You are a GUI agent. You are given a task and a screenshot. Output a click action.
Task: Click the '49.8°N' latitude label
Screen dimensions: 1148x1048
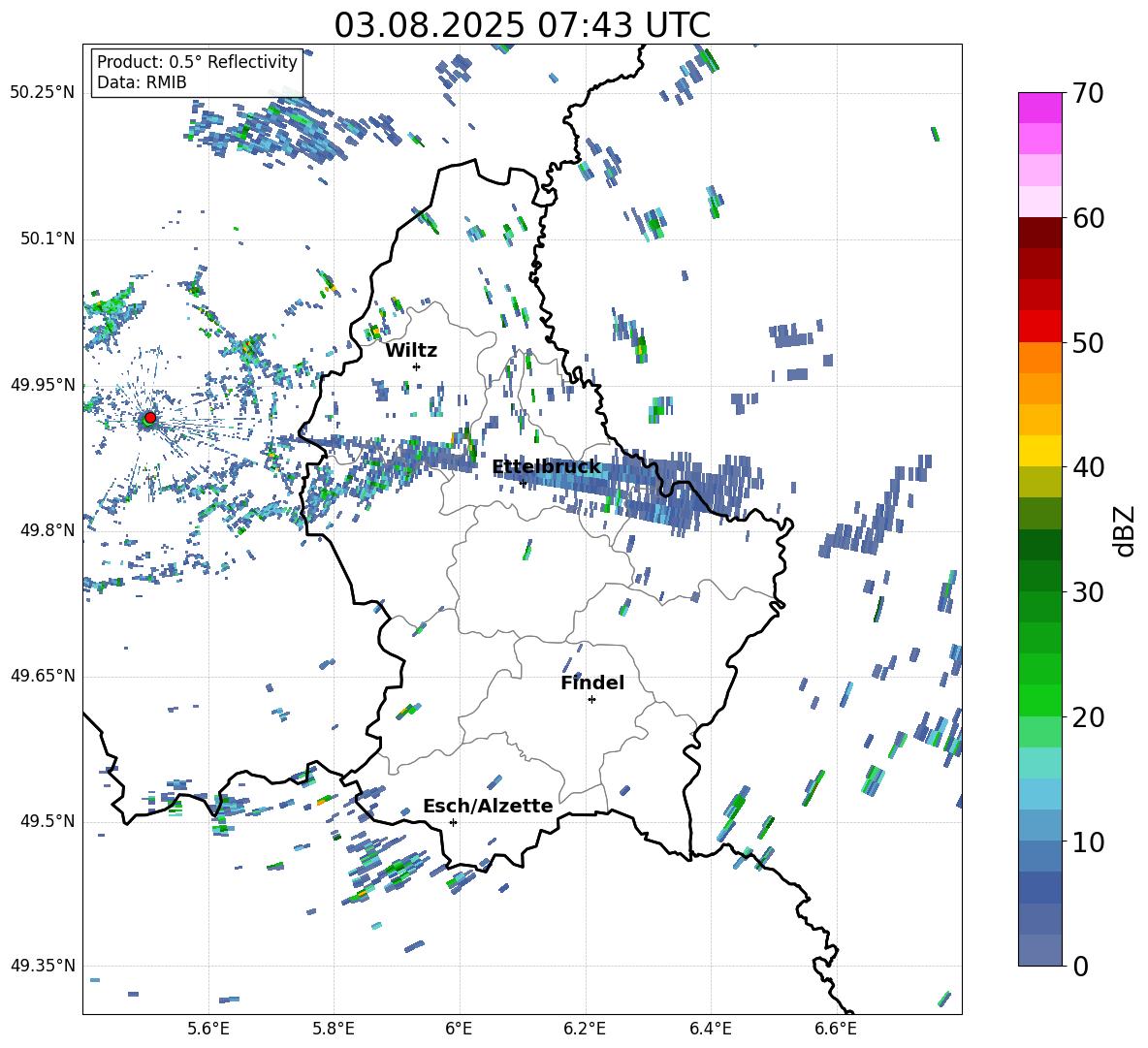(x=47, y=530)
